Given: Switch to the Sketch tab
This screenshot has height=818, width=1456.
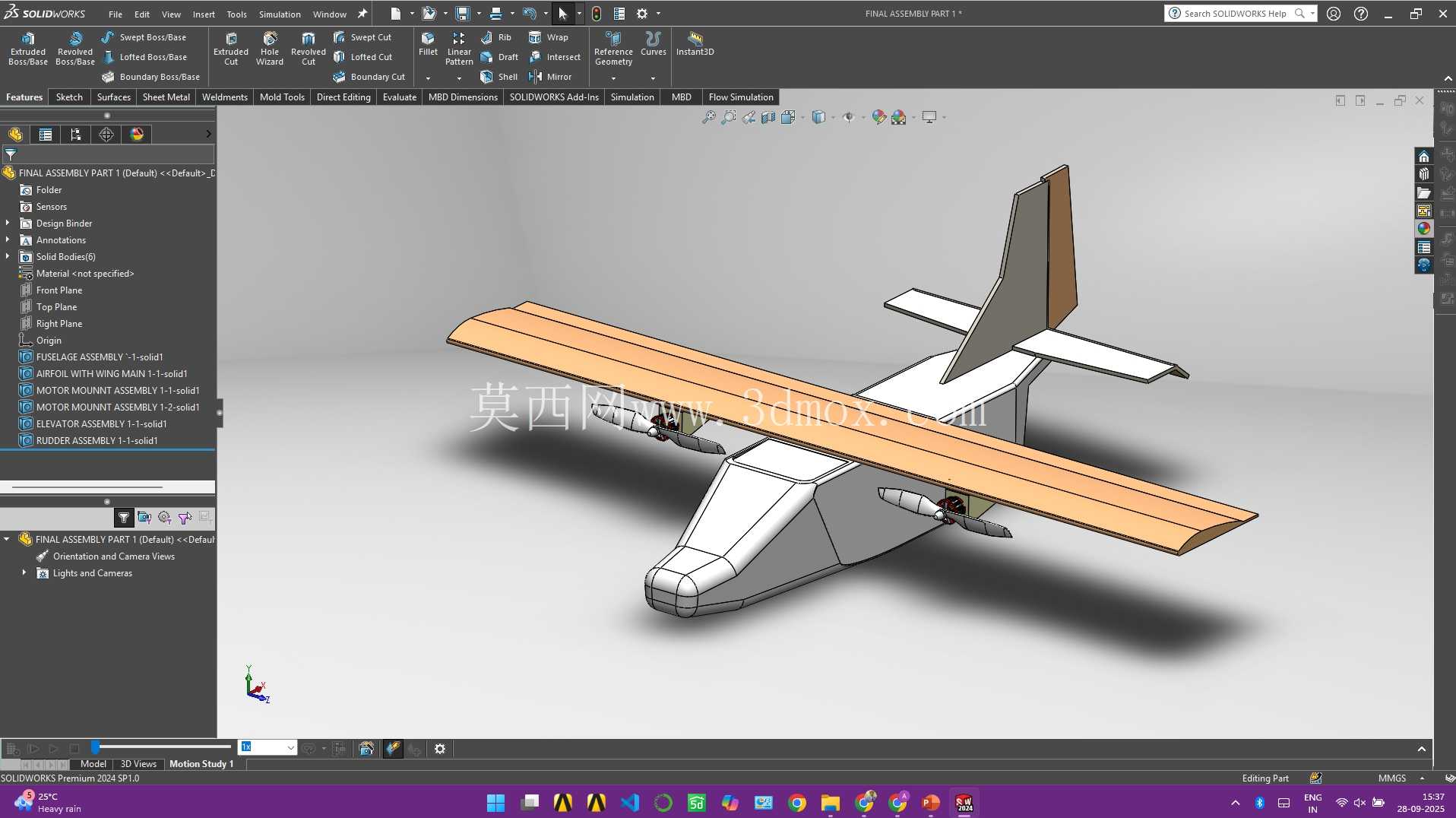Looking at the screenshot, I should click(69, 97).
